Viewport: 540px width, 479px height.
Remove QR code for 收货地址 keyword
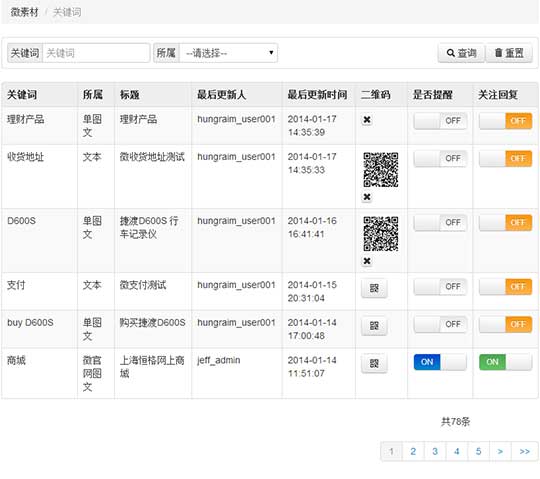pyautogui.click(x=367, y=197)
